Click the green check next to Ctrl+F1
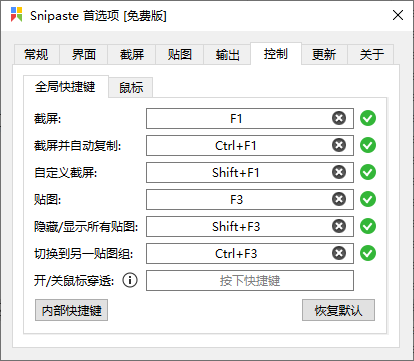Viewport: 414px width, 361px height. pos(368,145)
